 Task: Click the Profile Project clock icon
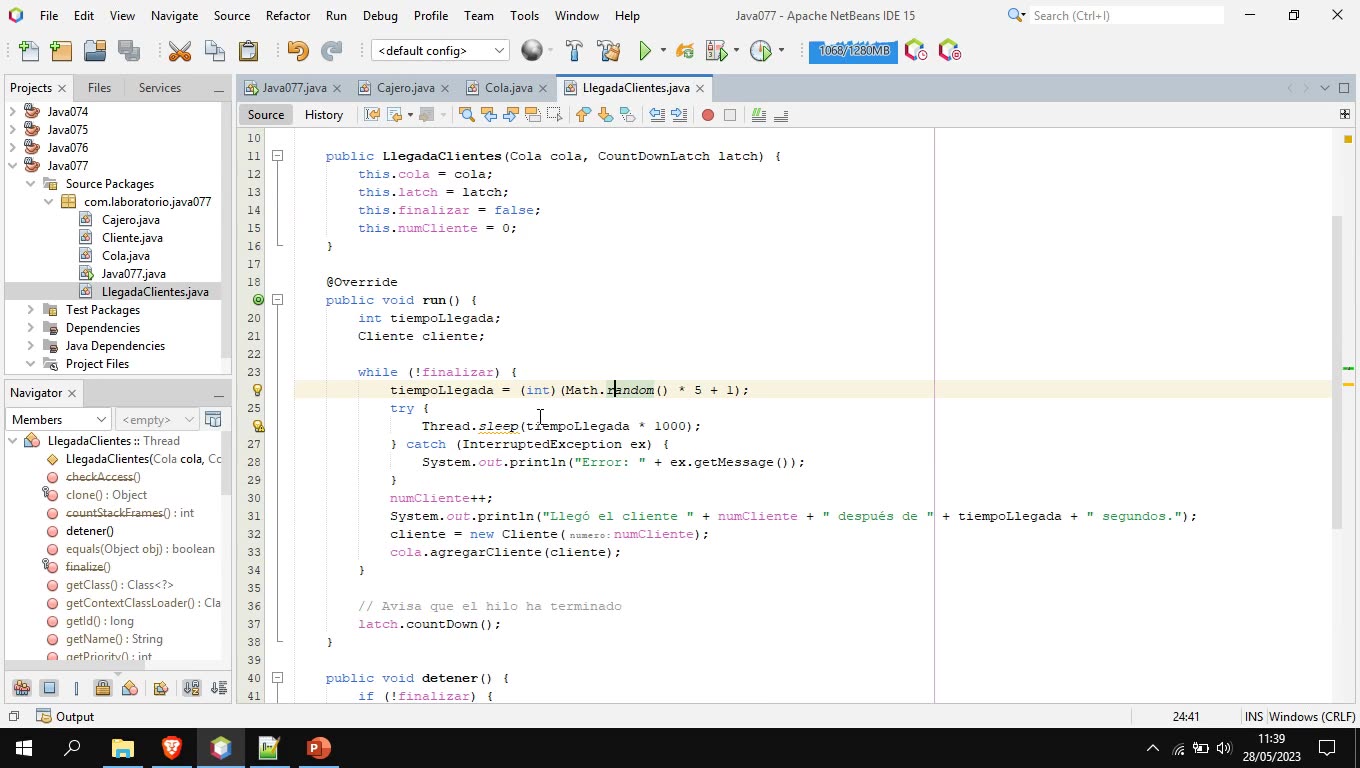[760, 50]
